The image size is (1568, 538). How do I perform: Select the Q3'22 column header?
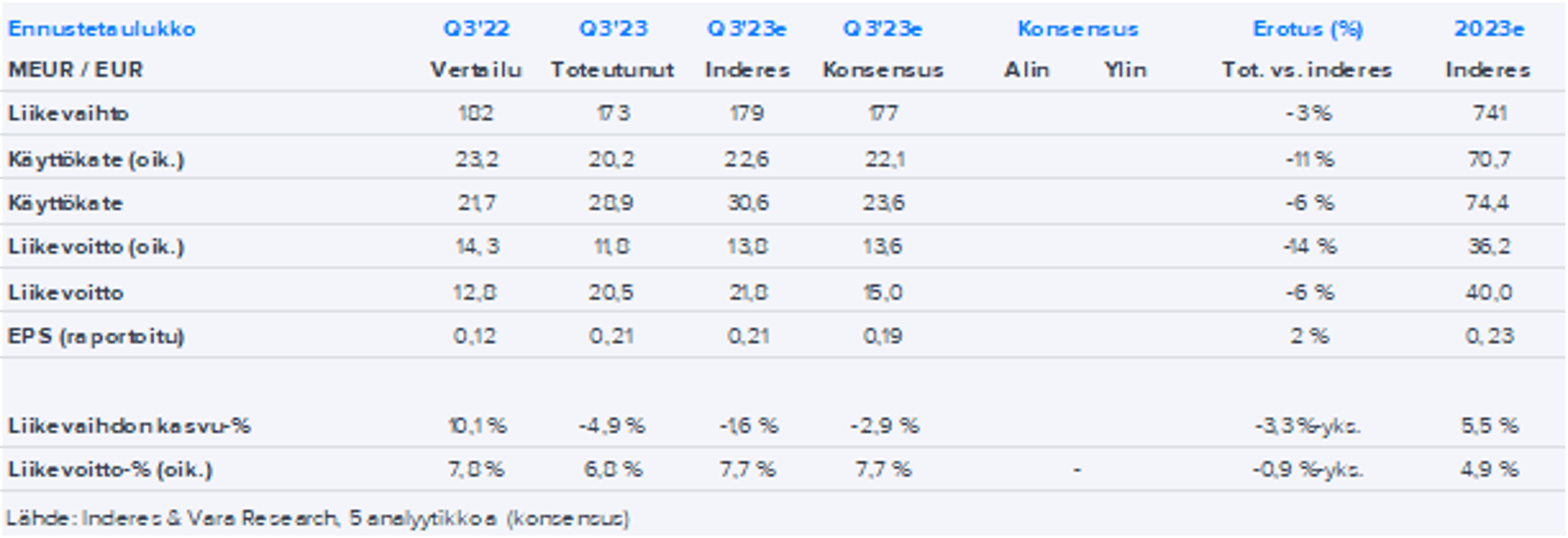coord(476,29)
